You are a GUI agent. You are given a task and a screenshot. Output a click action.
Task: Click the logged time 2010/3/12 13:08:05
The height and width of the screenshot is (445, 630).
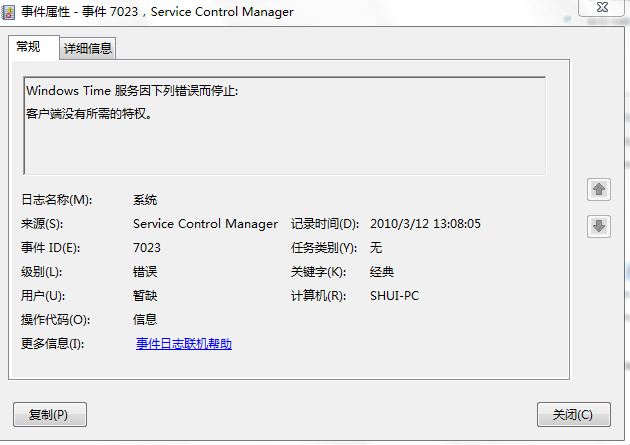[425, 224]
